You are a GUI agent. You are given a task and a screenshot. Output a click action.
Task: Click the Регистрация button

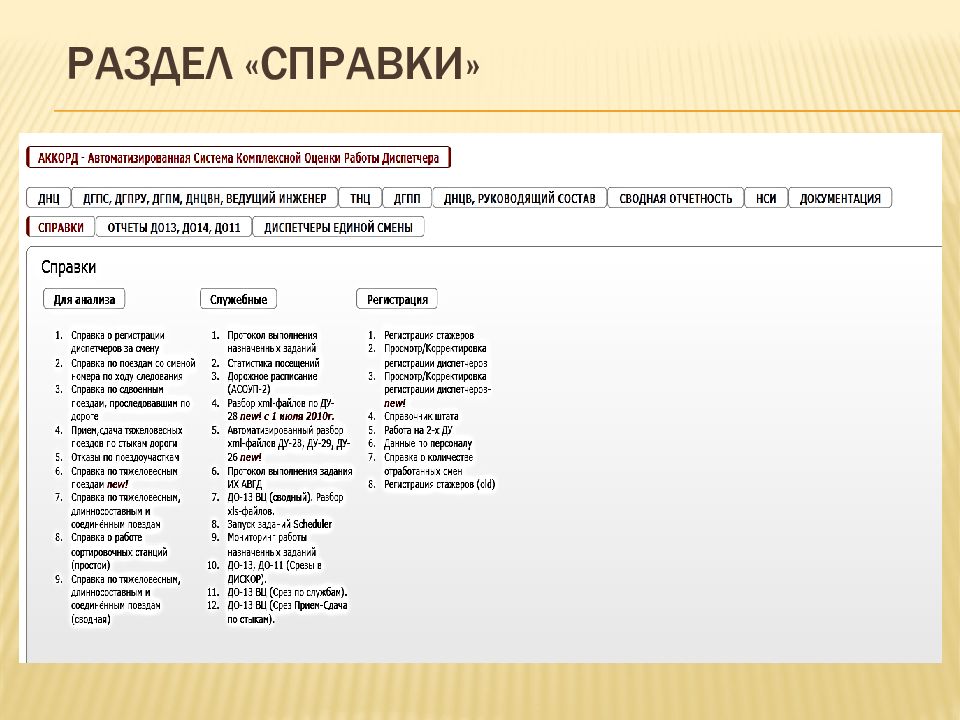click(x=397, y=299)
